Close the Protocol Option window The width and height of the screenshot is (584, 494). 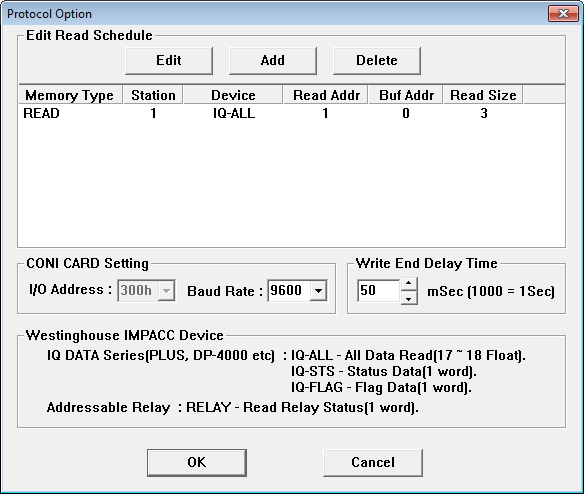coord(563,14)
